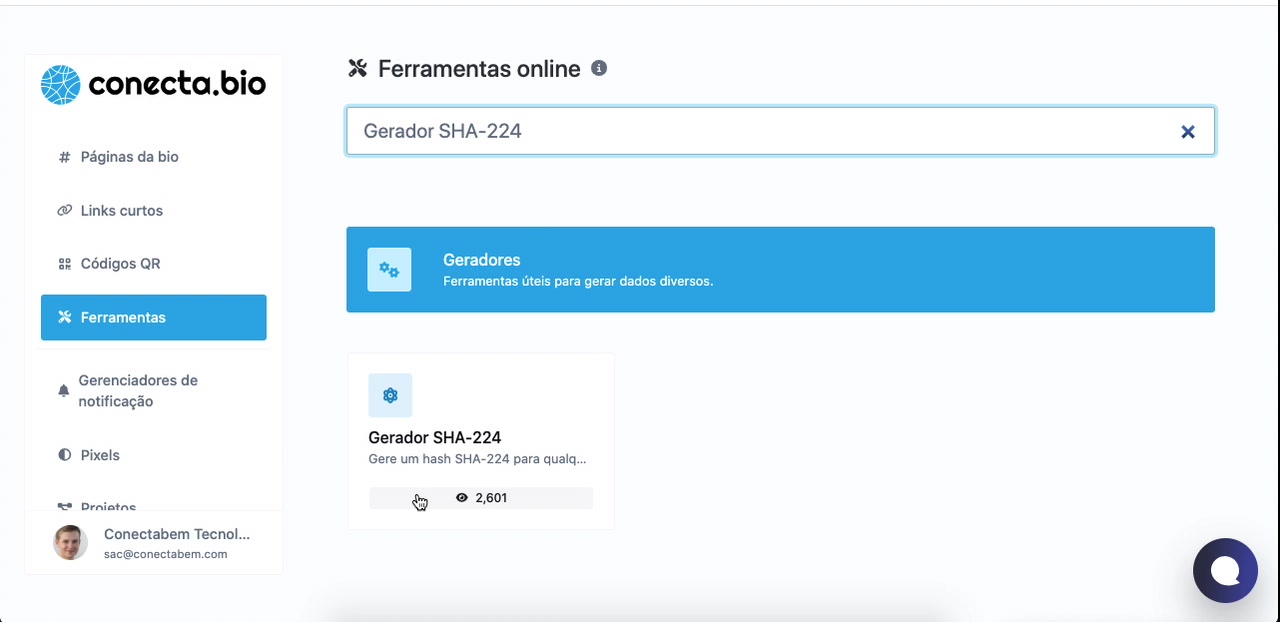The width and height of the screenshot is (1280, 622).
Task: Select the Pixels icon in the sidebar
Action: pos(62,455)
